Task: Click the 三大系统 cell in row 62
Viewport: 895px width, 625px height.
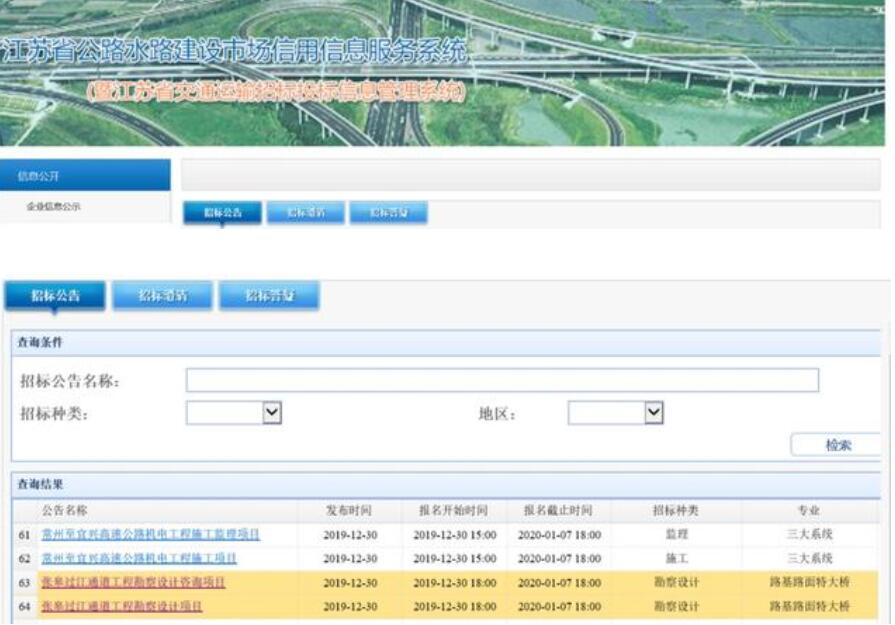Action: 809,558
